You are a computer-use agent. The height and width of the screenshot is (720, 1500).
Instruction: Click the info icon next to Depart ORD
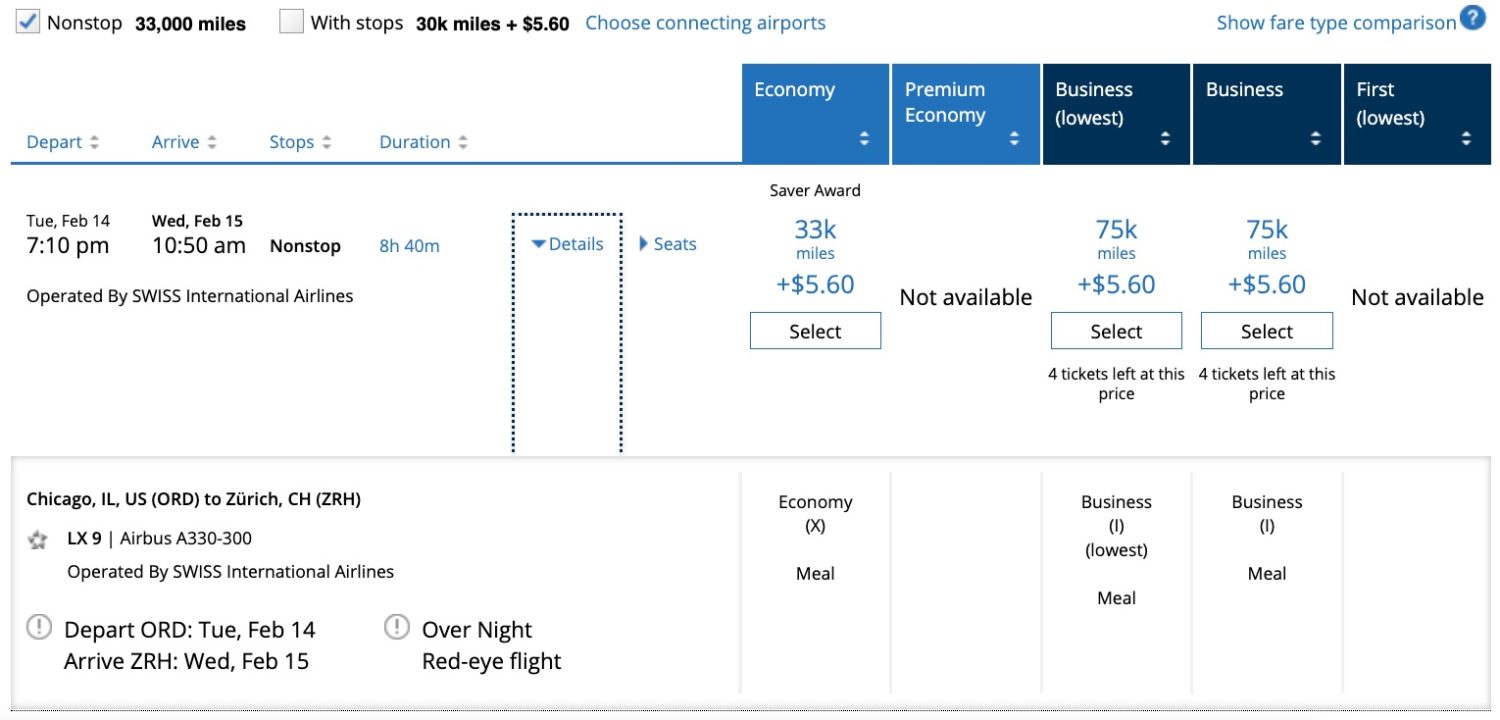pyautogui.click(x=39, y=628)
